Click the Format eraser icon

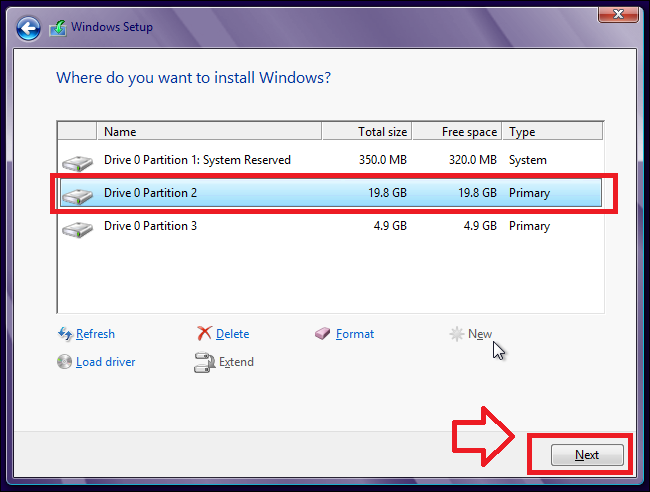point(322,334)
